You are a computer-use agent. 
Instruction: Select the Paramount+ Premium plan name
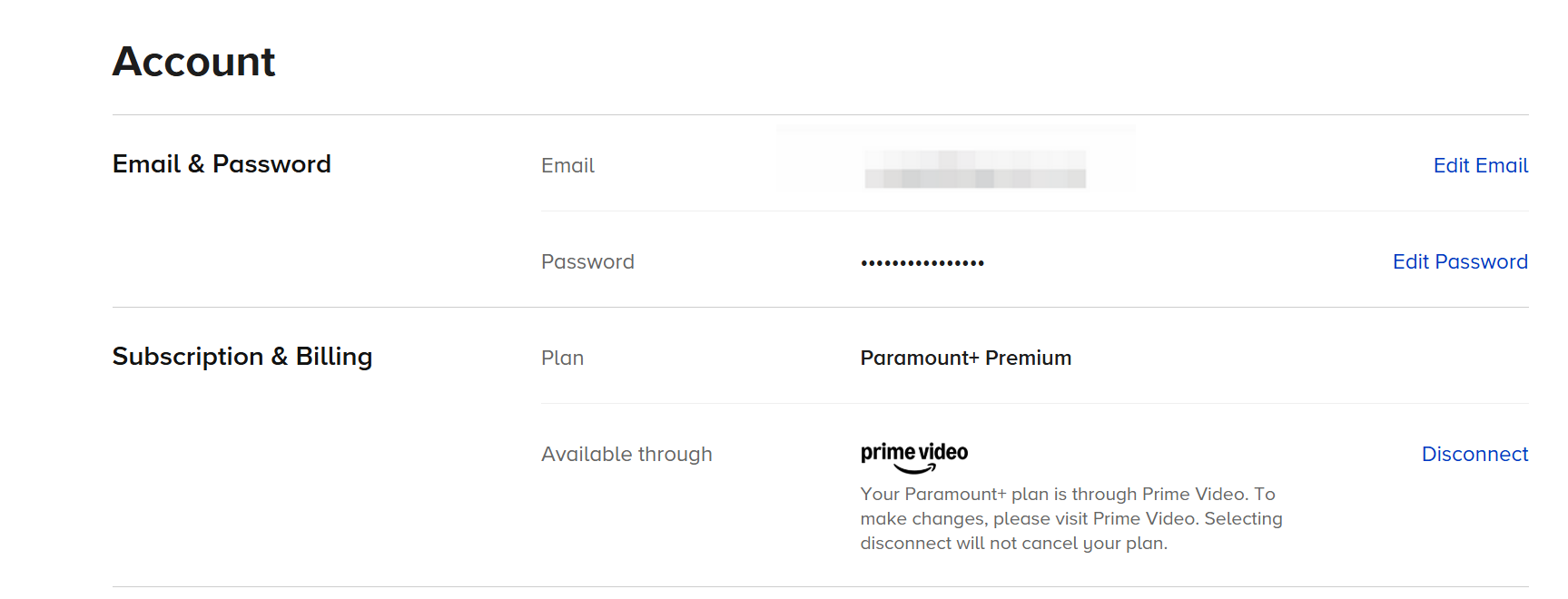click(965, 358)
